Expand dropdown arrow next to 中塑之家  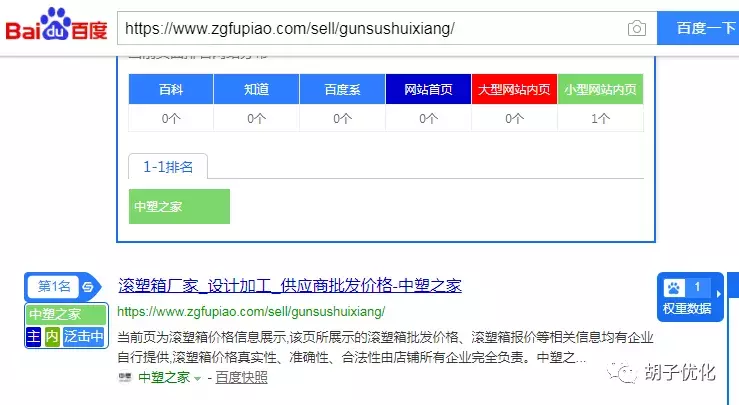click(197, 379)
